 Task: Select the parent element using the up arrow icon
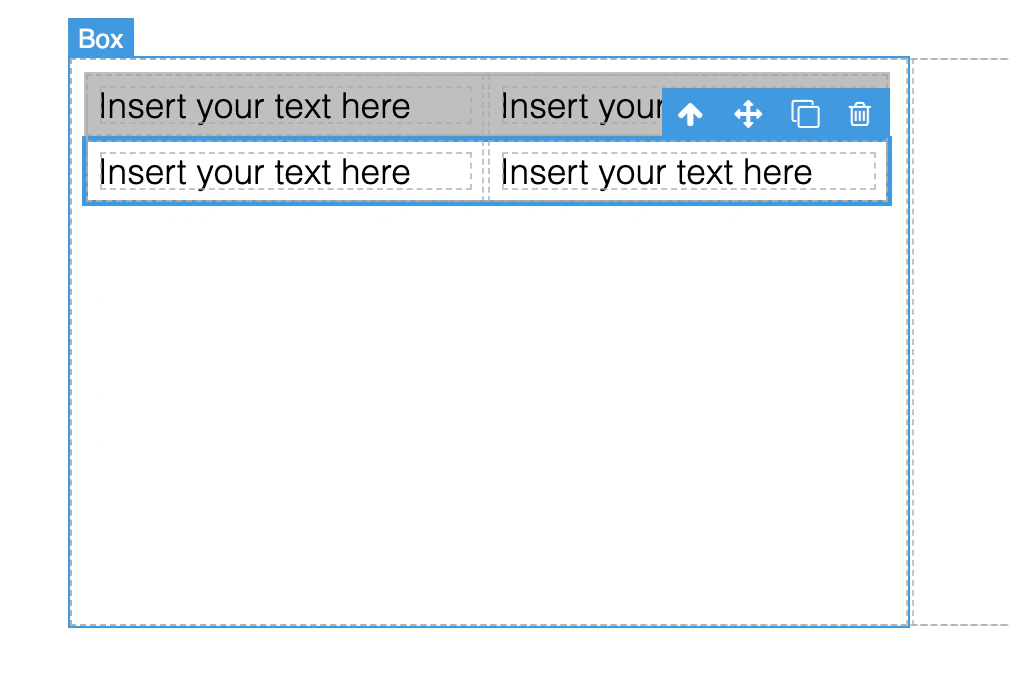(x=689, y=114)
